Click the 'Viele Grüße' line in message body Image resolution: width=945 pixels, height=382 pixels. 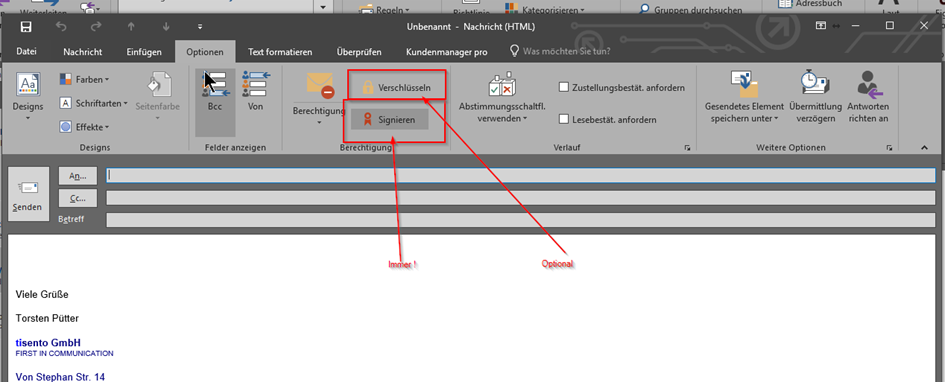pos(42,295)
